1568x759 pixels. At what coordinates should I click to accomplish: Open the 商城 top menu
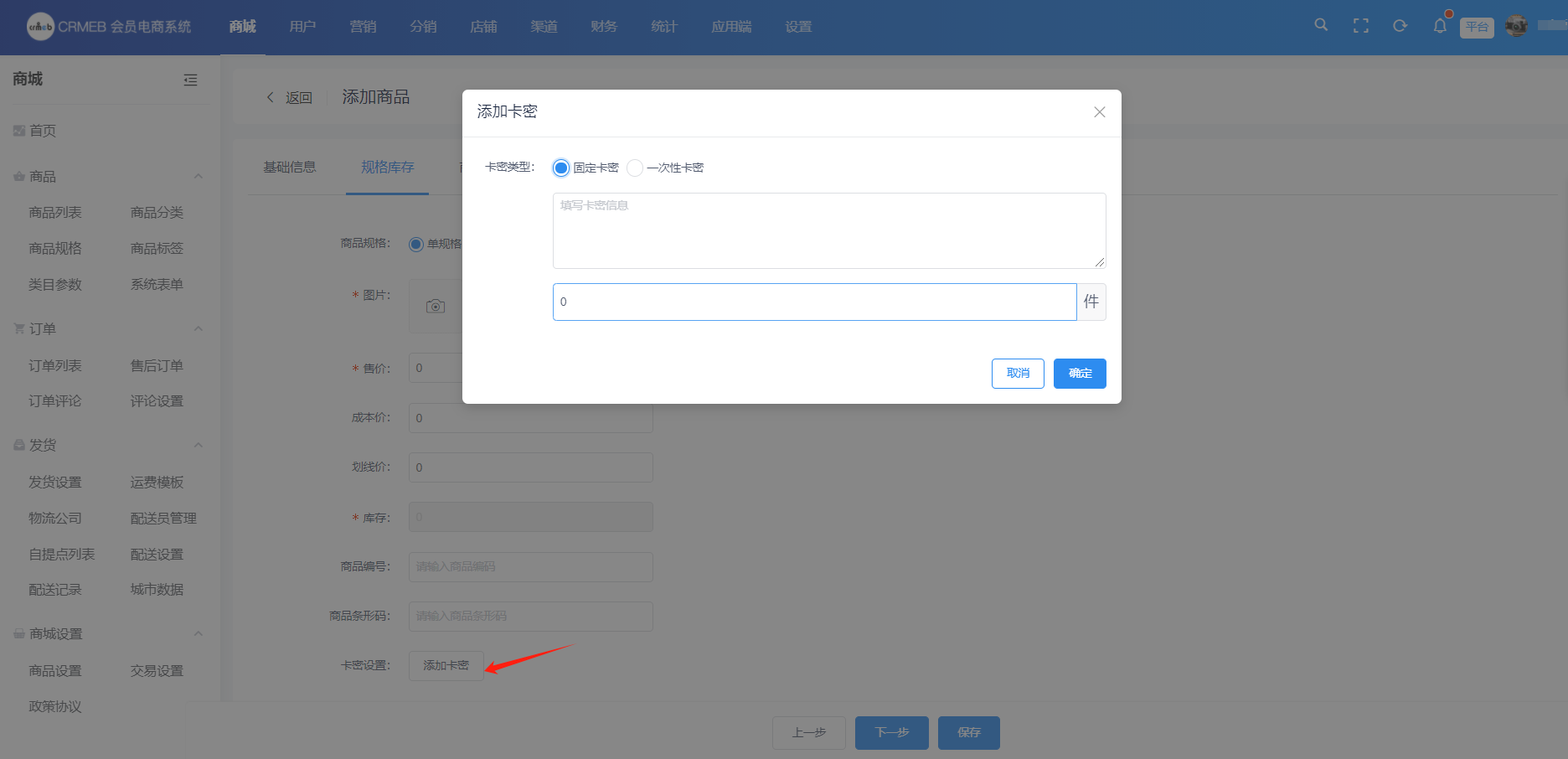[242, 27]
